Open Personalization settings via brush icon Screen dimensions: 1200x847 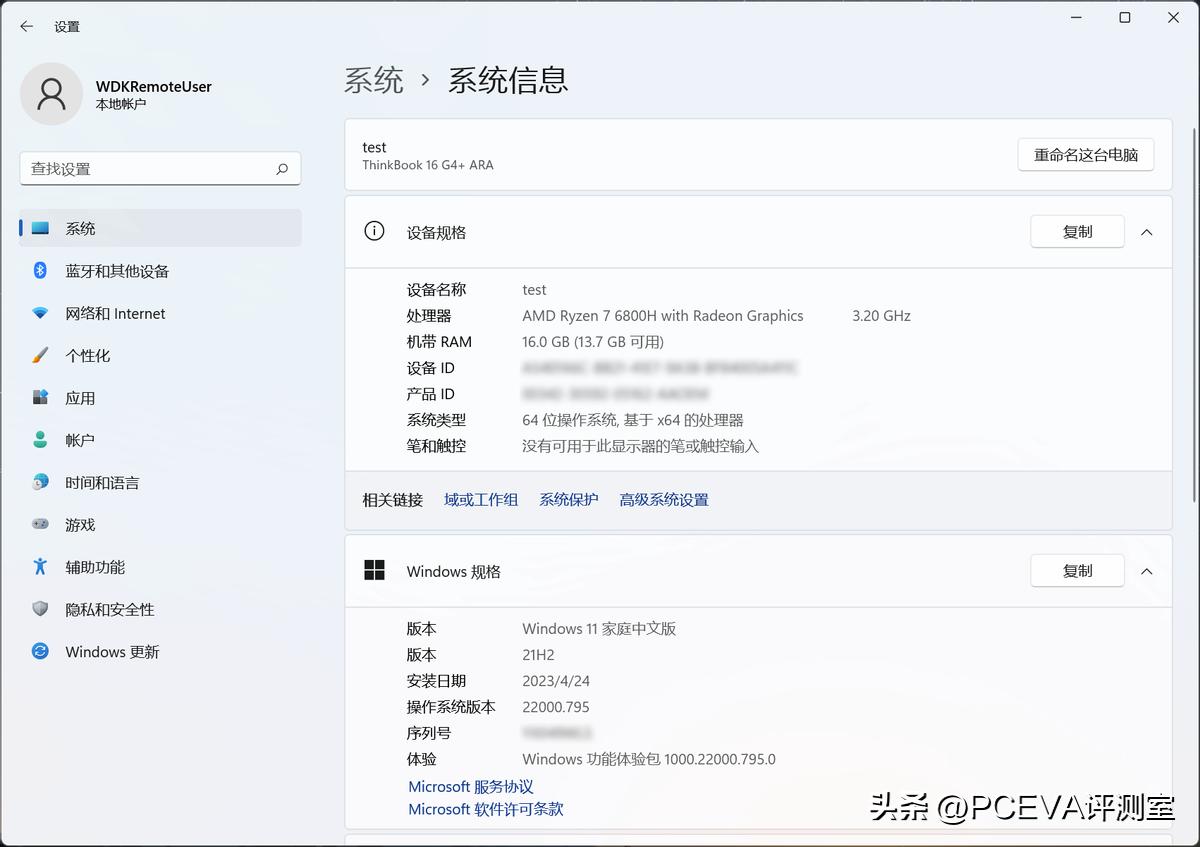[38, 355]
